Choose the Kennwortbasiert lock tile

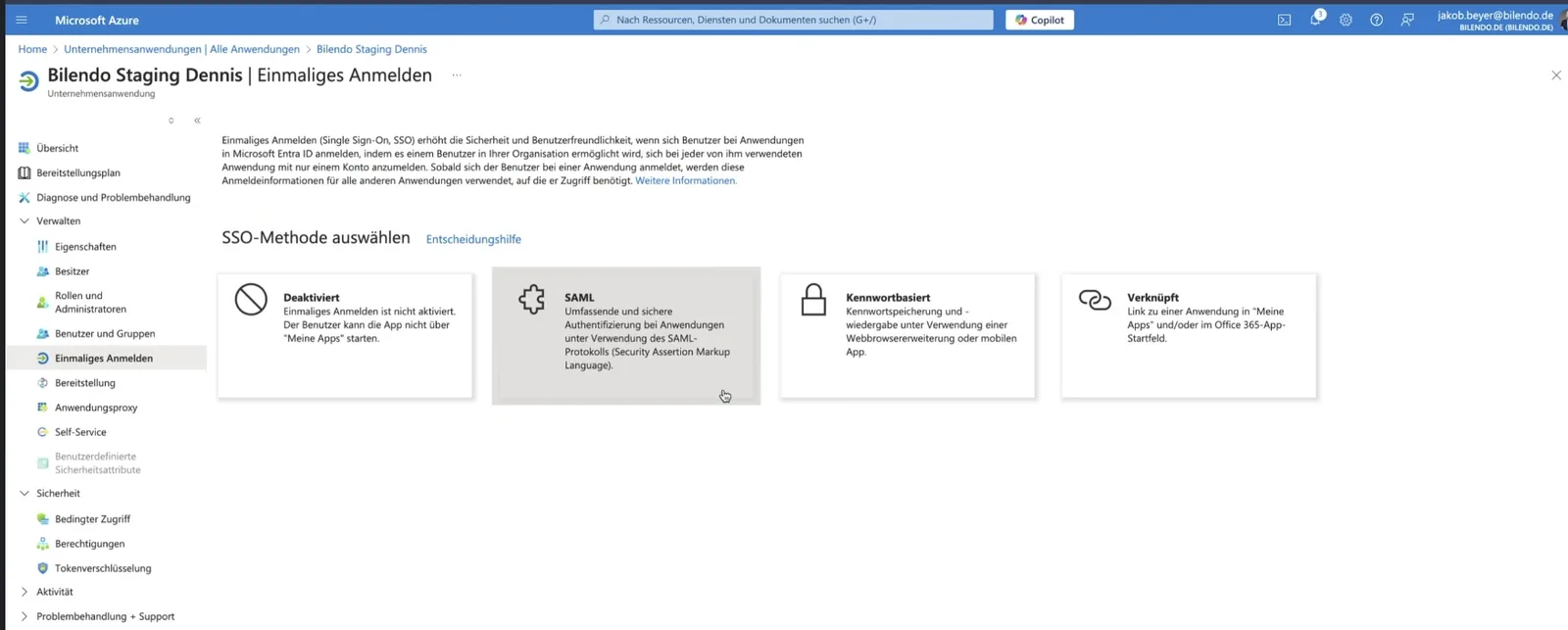click(x=907, y=335)
